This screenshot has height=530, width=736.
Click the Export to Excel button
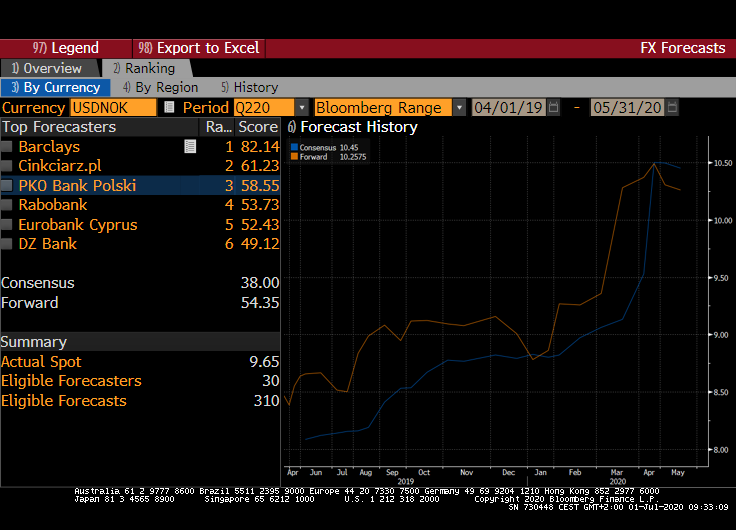(x=198, y=48)
